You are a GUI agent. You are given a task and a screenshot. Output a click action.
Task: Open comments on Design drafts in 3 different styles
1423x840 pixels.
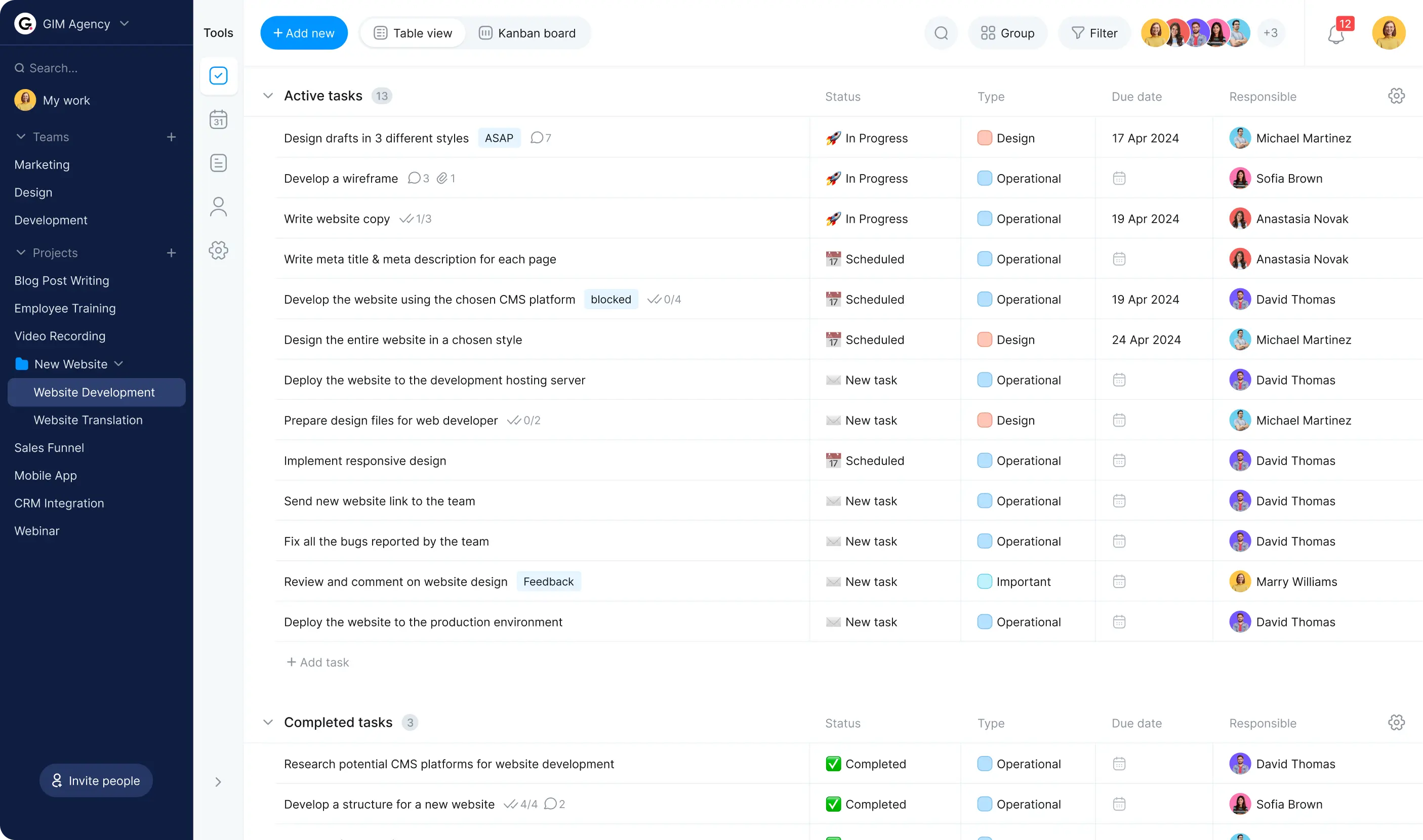coord(541,138)
